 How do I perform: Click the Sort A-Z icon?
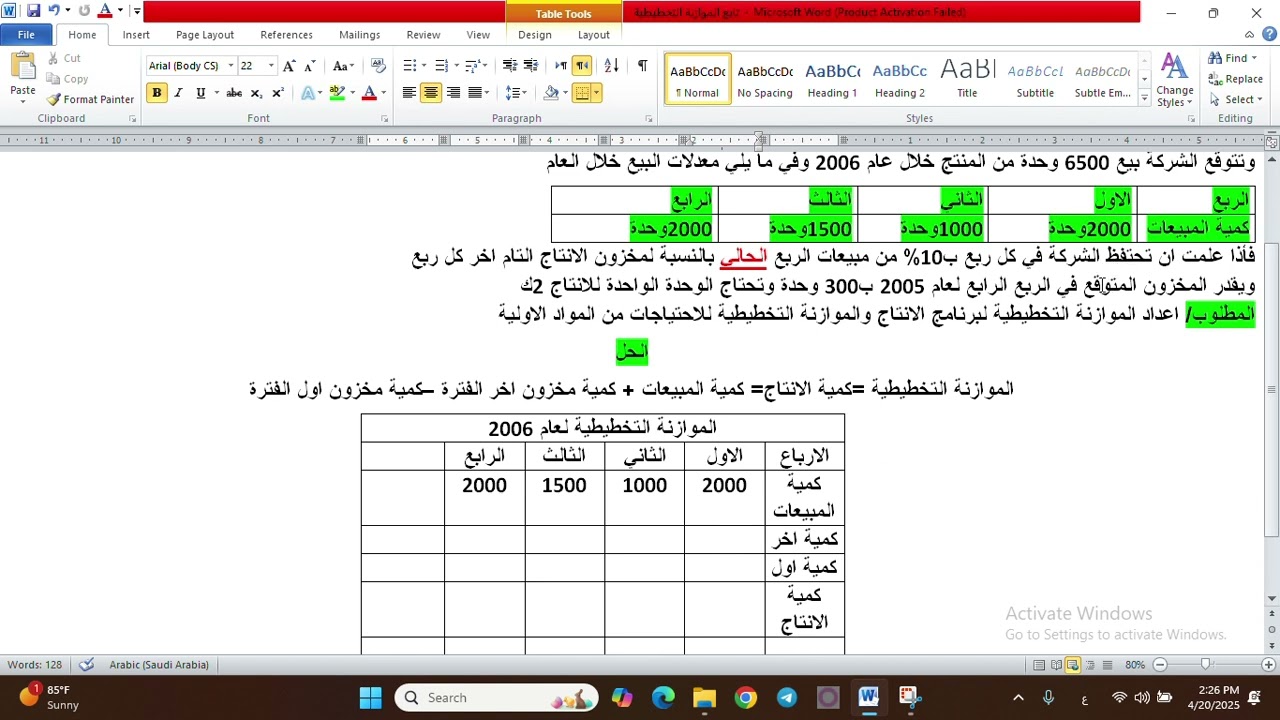point(612,66)
